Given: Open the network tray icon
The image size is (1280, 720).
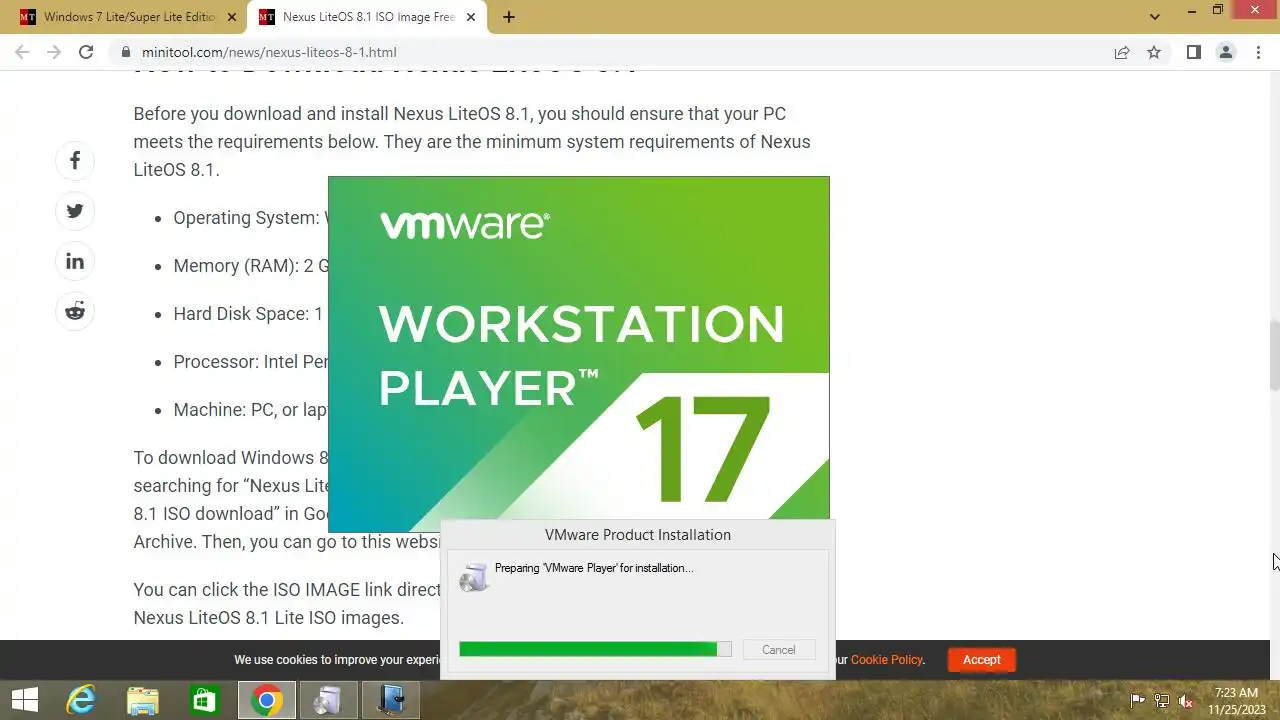Looking at the screenshot, I should (1162, 701).
